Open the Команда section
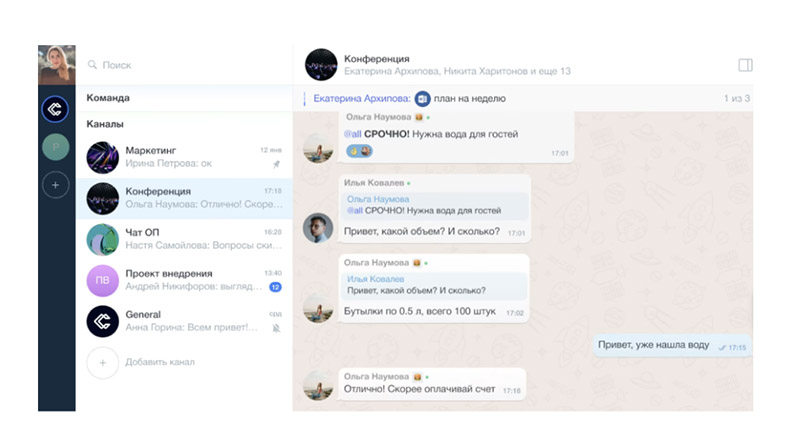The image size is (800, 437). [x=184, y=98]
